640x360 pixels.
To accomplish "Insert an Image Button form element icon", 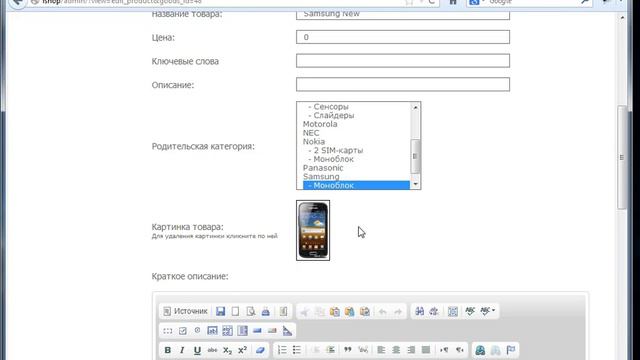I will pyautogui.click(x=272, y=331).
